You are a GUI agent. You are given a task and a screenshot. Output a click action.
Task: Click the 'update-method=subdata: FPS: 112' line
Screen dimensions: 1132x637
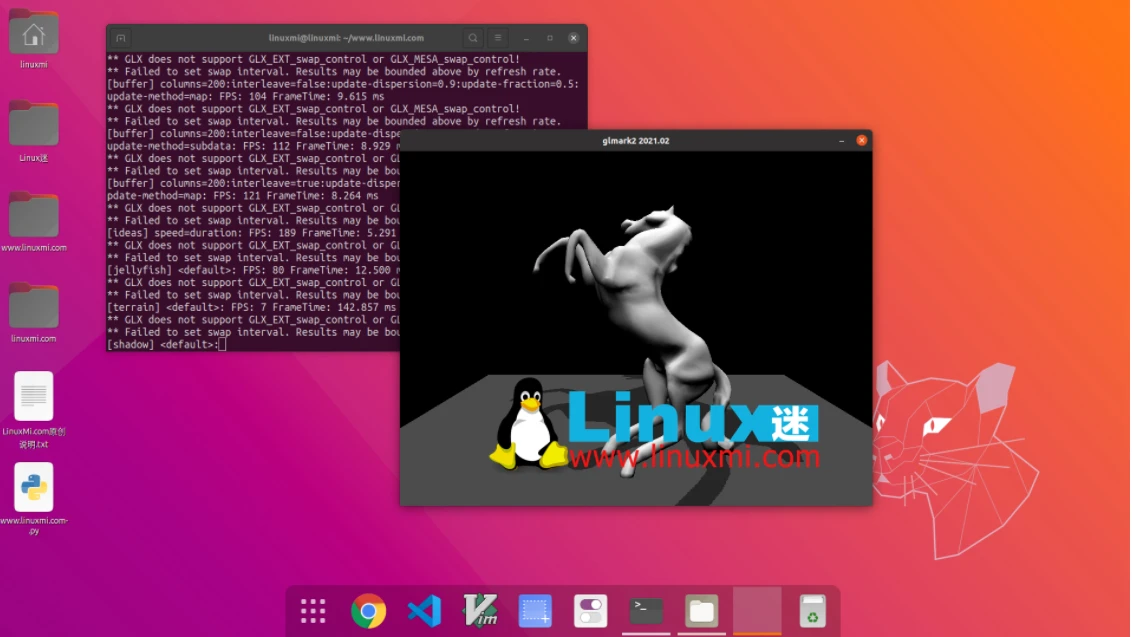coord(253,146)
